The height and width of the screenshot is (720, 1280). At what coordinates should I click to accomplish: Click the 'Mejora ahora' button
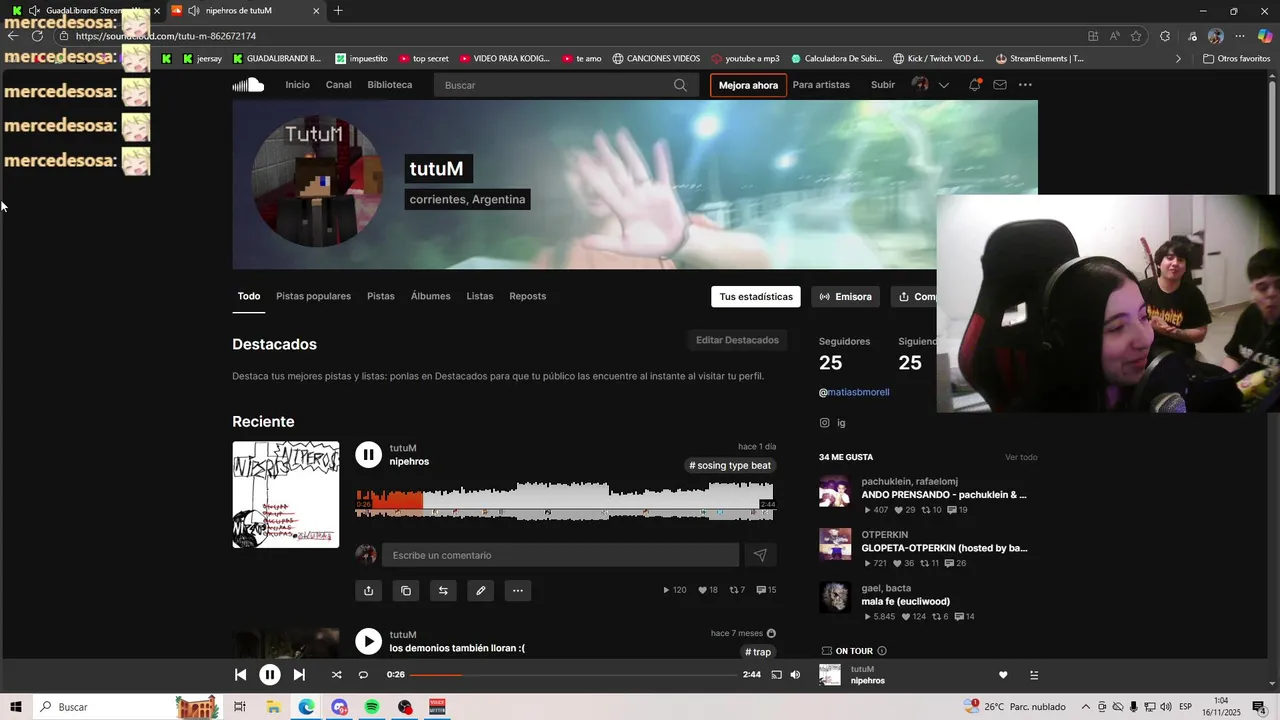point(748,85)
